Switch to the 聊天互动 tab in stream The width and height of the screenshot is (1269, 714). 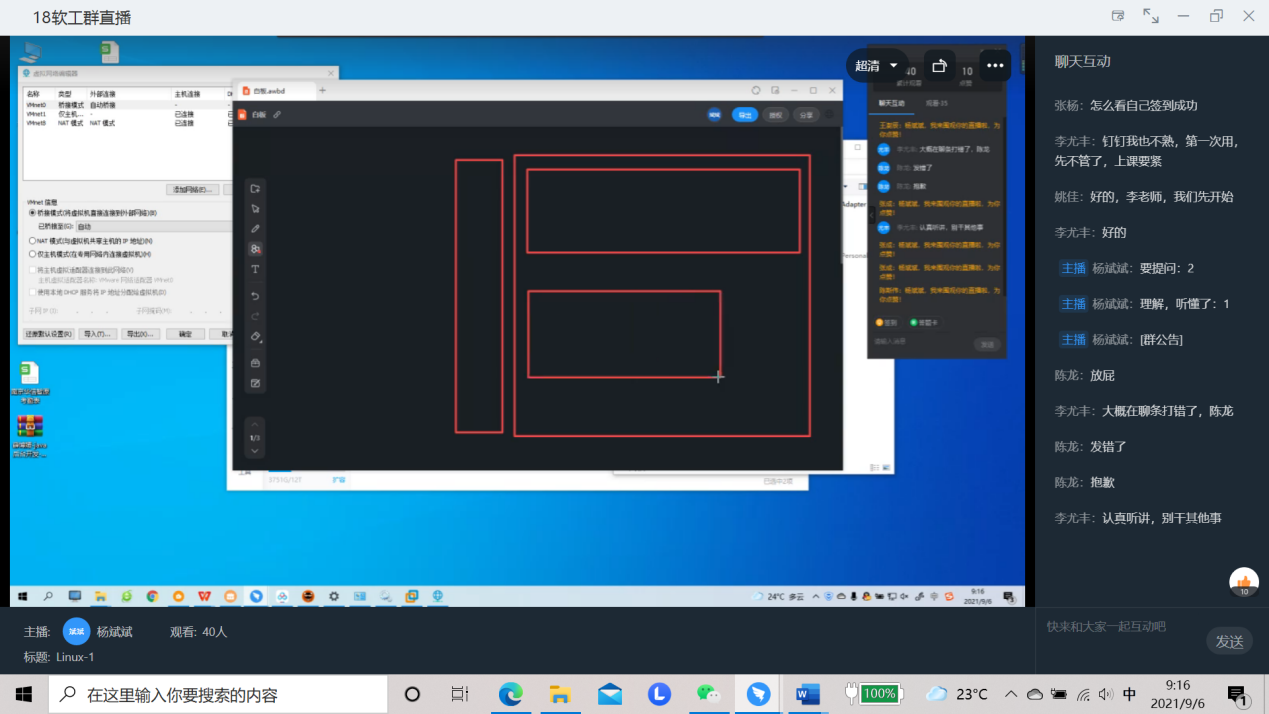pos(891,103)
